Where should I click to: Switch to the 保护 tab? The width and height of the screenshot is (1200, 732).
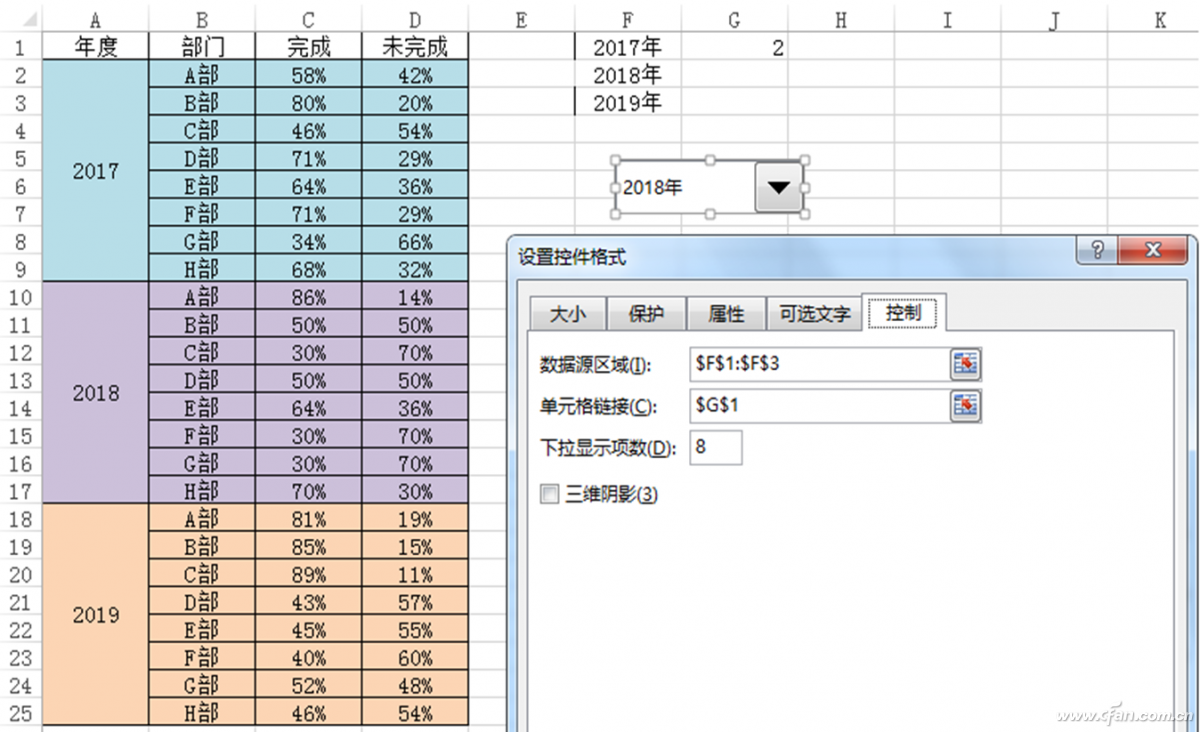tap(646, 314)
